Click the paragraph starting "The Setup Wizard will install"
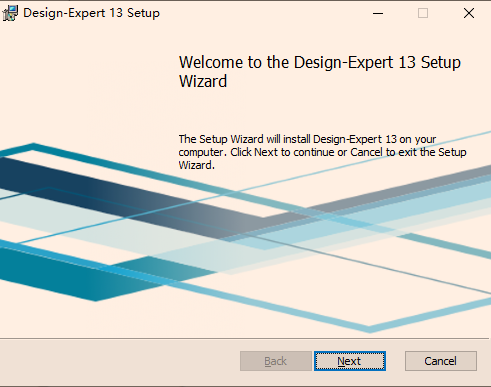 [322, 152]
